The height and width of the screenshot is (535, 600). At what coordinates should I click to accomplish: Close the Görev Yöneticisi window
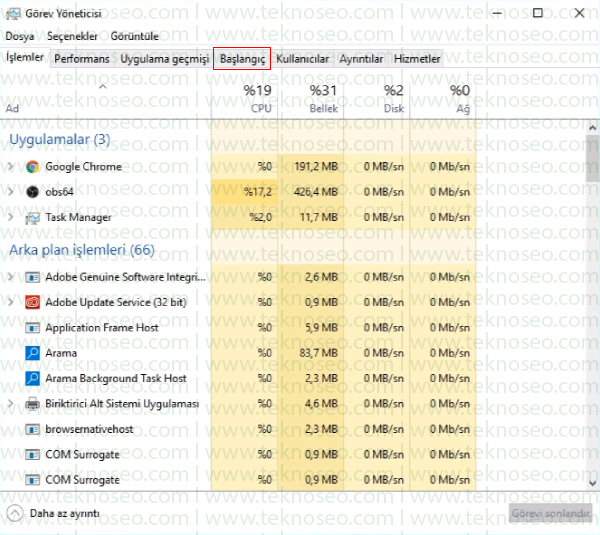(579, 13)
